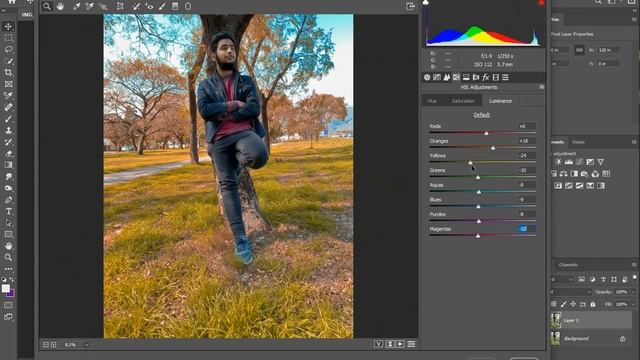The height and width of the screenshot is (360, 640).
Task: Open the Adjustments panel flyout menu
Action: (x=634, y=142)
